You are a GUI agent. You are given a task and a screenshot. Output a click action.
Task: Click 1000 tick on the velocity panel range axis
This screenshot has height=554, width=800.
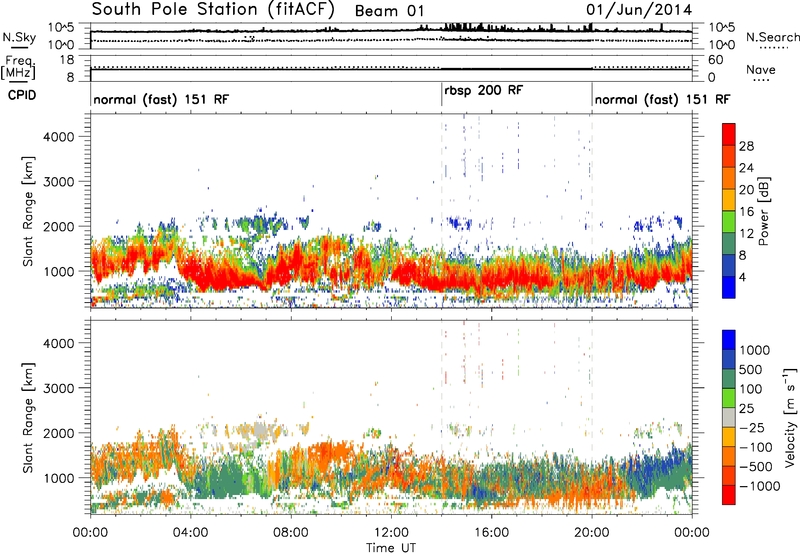[x=59, y=478]
